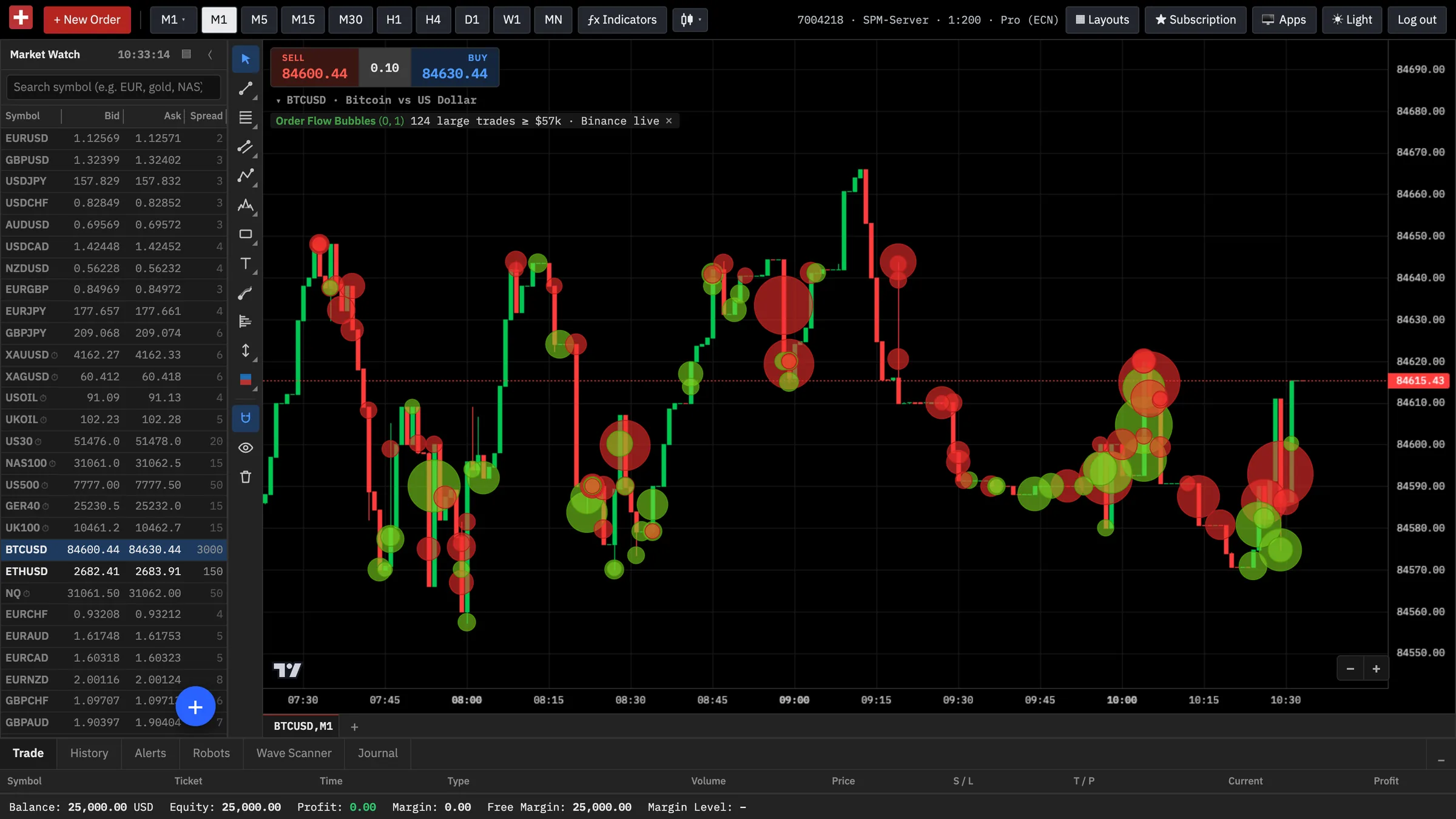Open the Apps menu
Viewport: 1456px width, 819px height.
pyautogui.click(x=1284, y=19)
